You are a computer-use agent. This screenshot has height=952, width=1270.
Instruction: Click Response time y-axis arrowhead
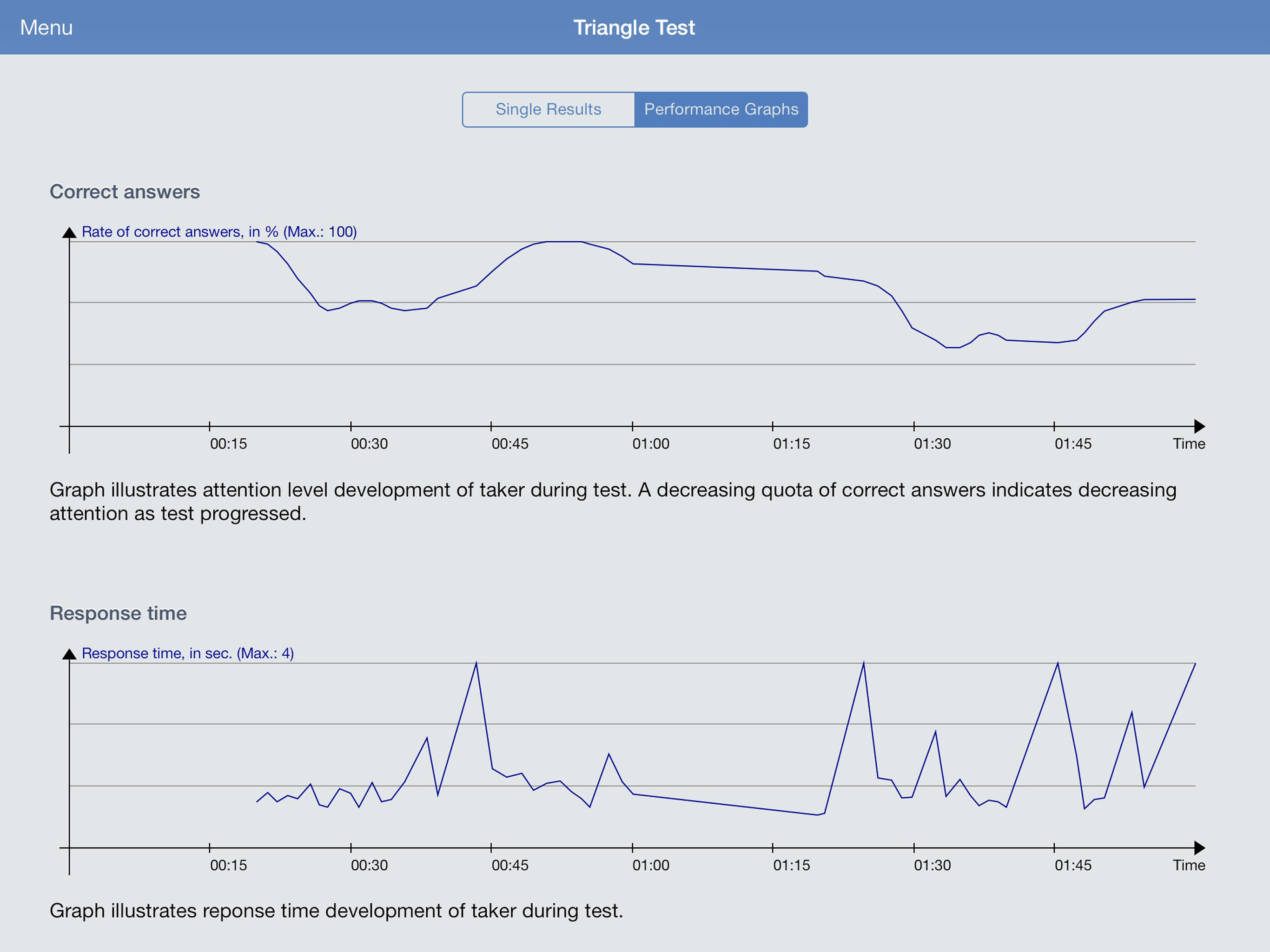(69, 654)
